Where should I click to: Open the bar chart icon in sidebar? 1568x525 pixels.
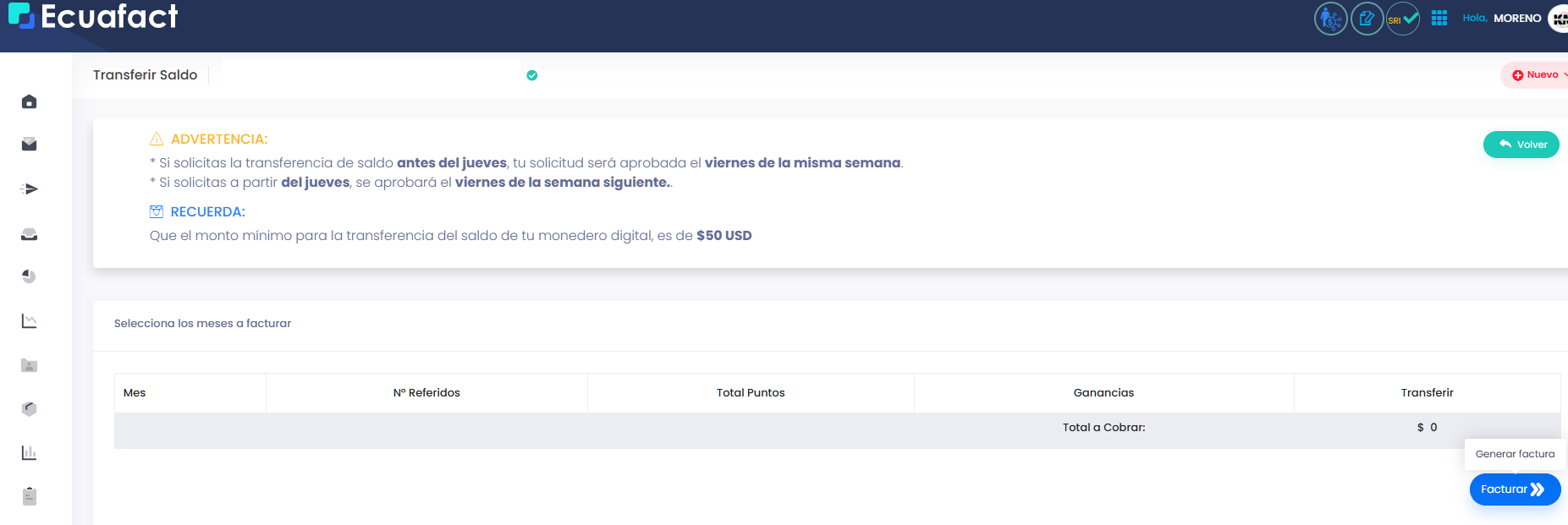tap(29, 452)
